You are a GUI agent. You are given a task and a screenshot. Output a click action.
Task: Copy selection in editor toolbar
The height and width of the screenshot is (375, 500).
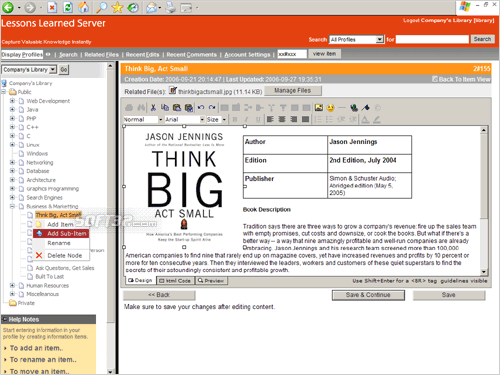[165, 108]
